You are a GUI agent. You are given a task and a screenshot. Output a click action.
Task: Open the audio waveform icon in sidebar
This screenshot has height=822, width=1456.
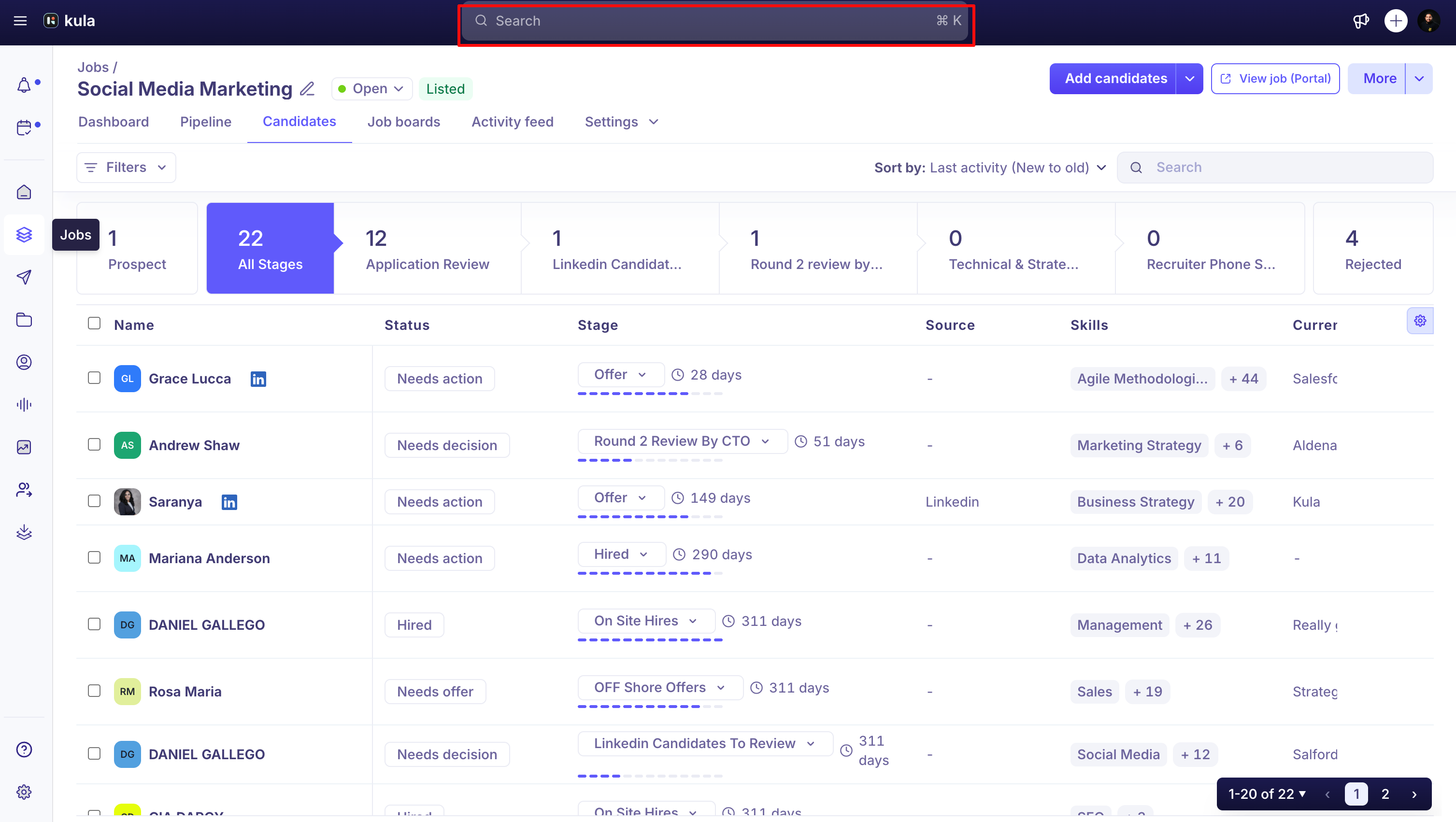point(24,405)
